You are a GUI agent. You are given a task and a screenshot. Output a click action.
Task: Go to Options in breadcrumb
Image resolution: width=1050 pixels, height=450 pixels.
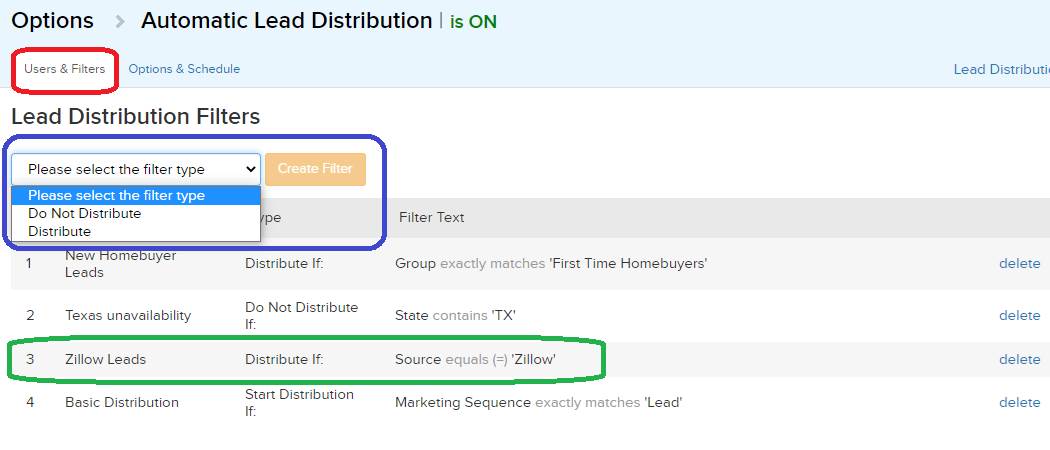click(x=52, y=21)
